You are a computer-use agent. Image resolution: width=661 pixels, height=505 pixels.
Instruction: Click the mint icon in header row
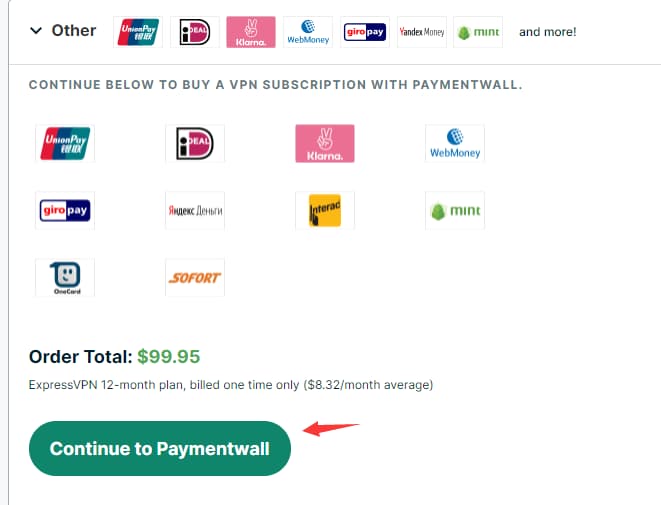click(478, 32)
